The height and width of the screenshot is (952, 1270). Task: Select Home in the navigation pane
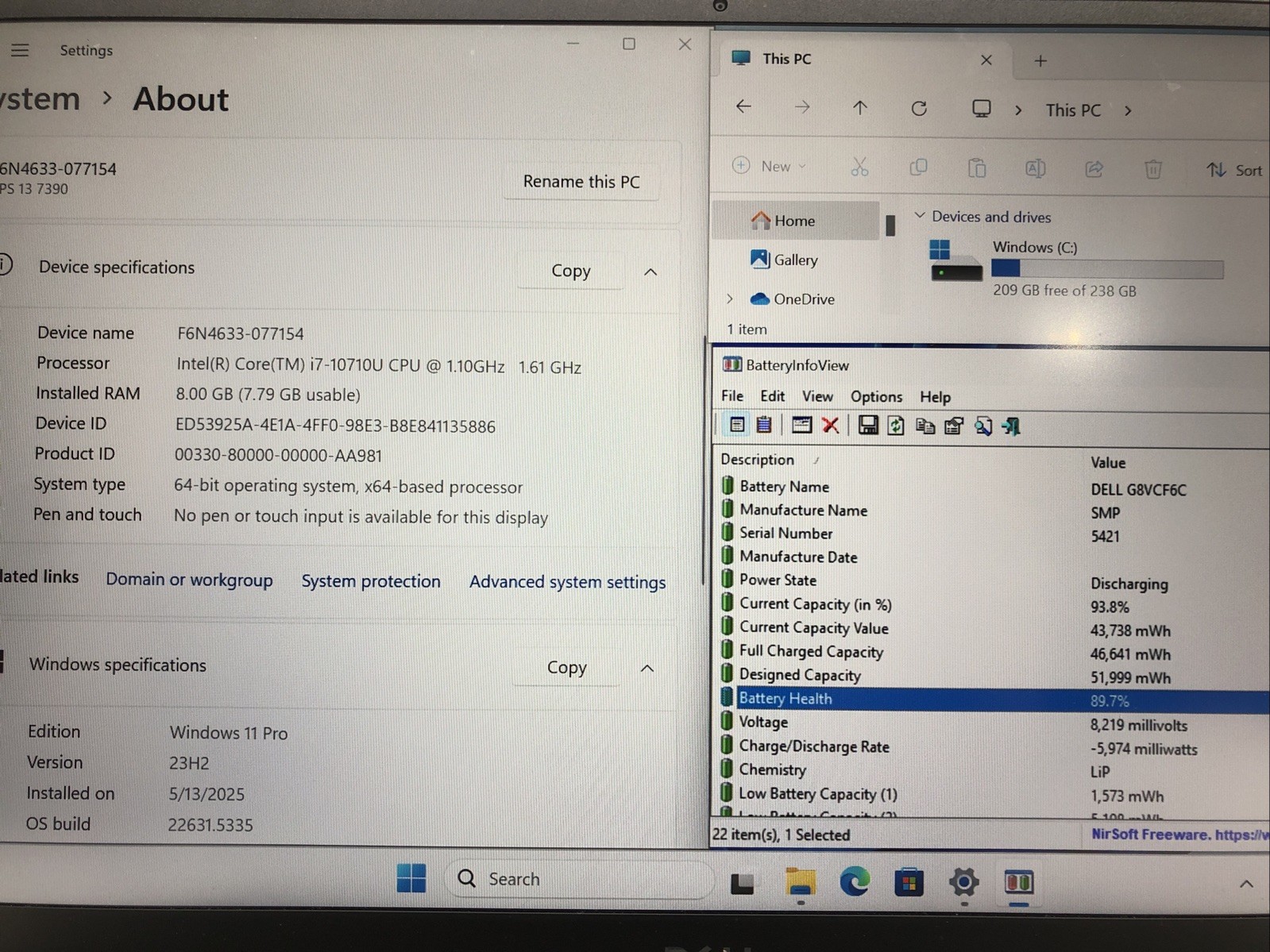[x=796, y=220]
